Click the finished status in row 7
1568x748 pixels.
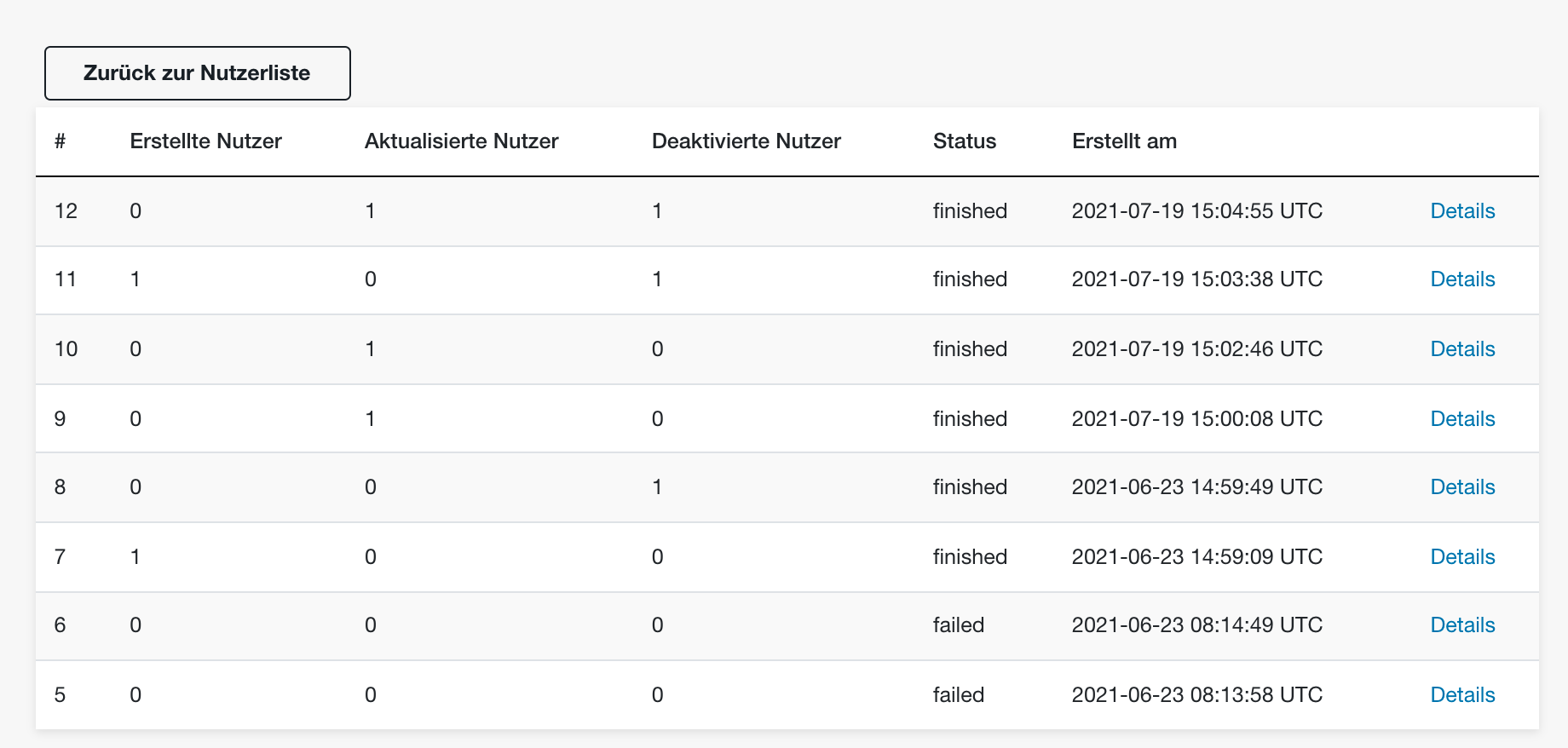click(x=970, y=557)
